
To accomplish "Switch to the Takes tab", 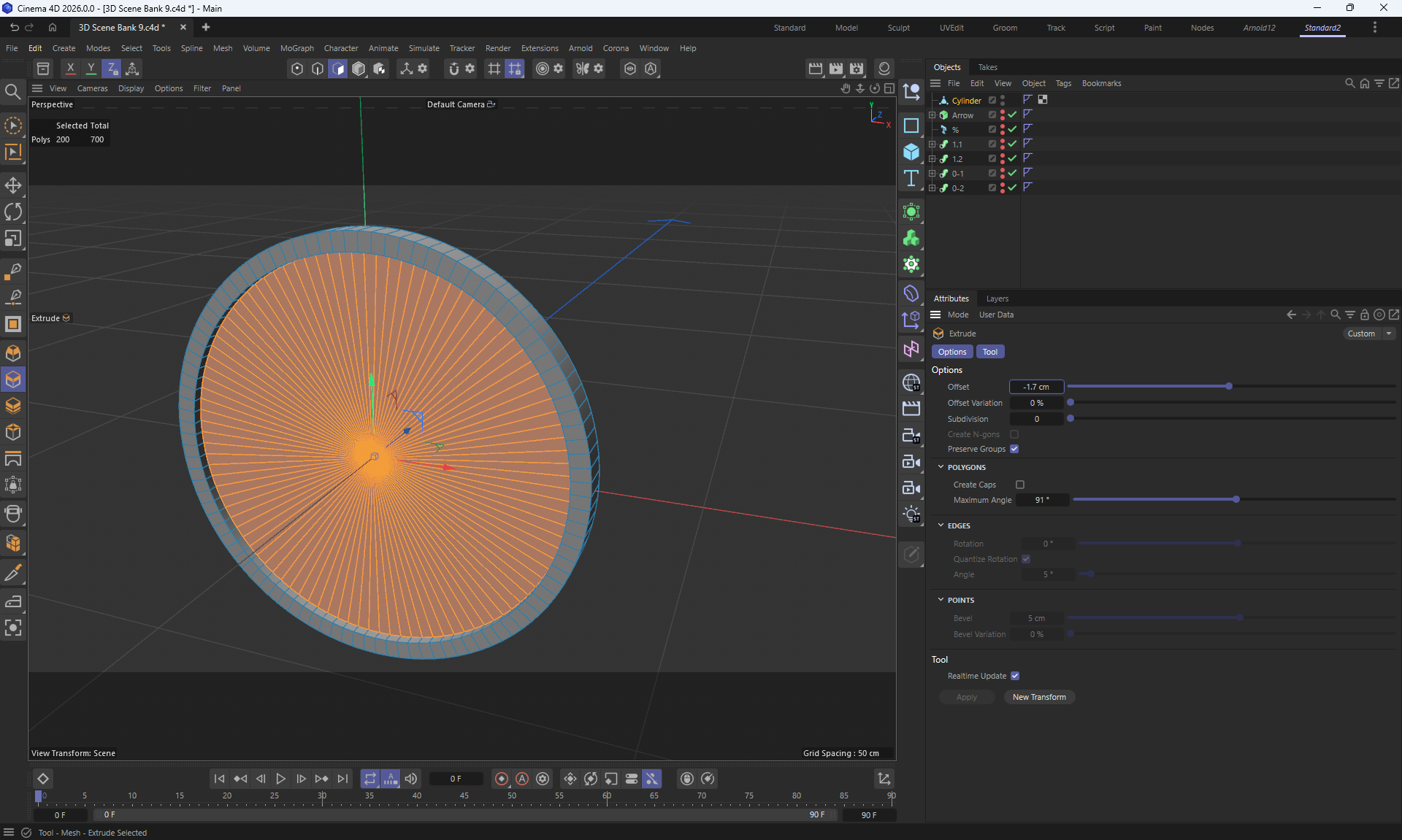I will tap(987, 67).
